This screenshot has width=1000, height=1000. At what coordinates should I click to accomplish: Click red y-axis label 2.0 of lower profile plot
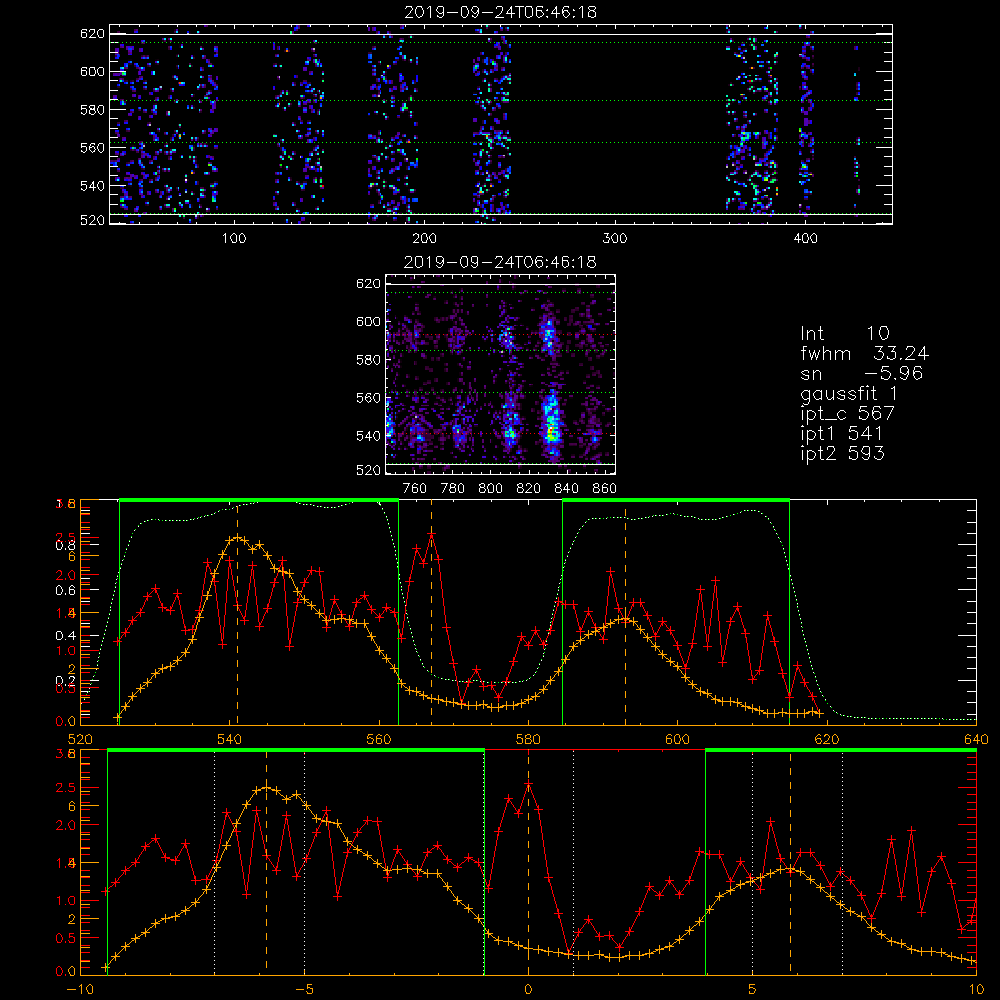[66, 825]
